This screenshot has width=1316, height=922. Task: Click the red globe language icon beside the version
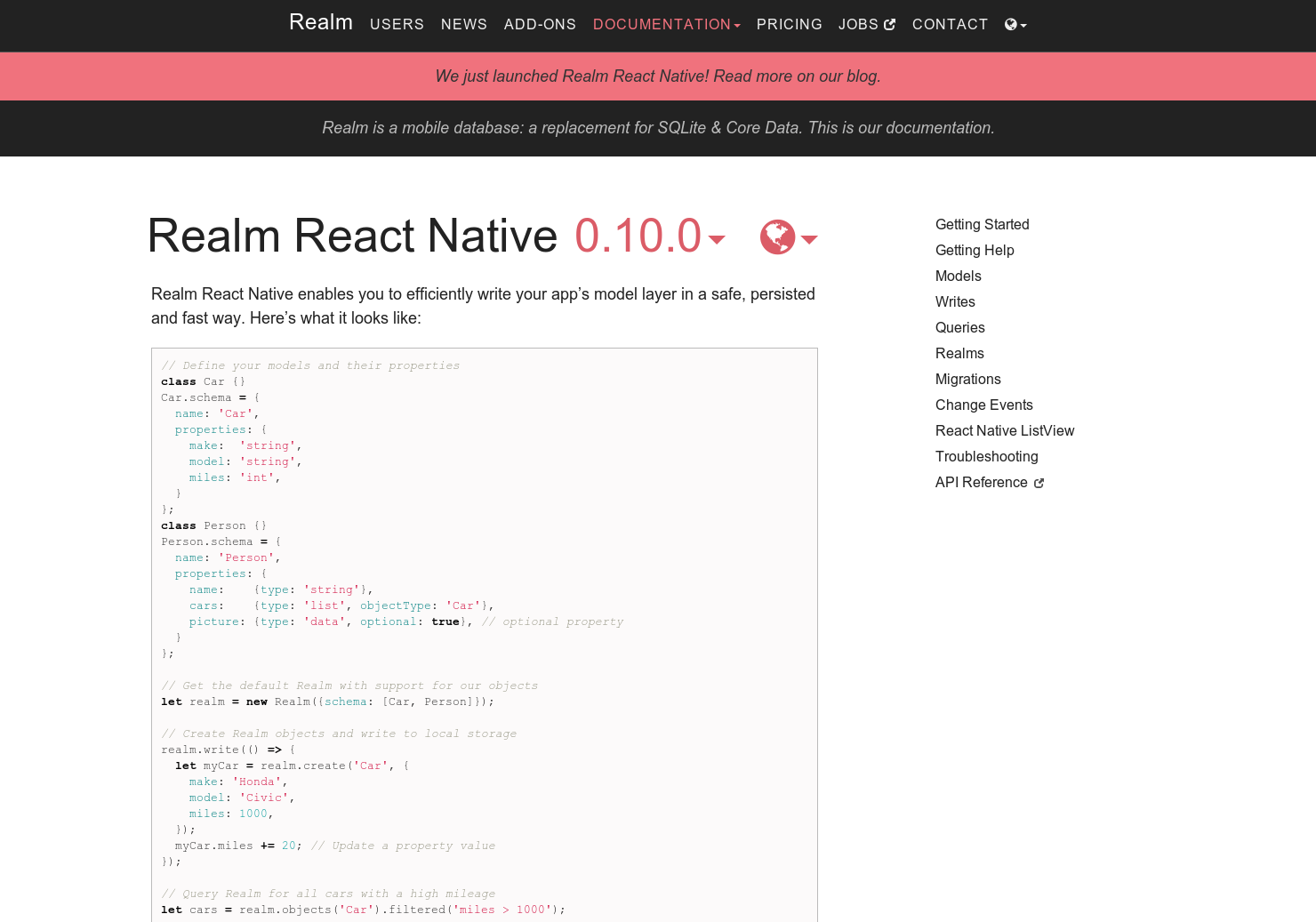(777, 237)
